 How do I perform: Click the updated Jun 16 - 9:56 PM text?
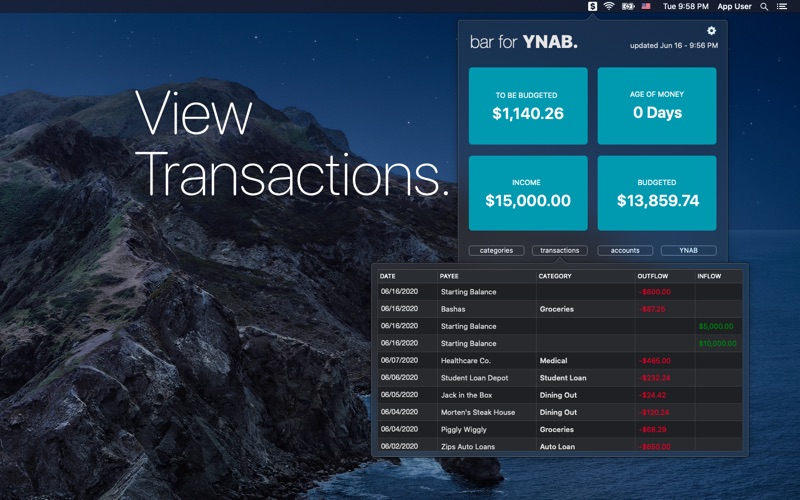pyautogui.click(x=674, y=45)
